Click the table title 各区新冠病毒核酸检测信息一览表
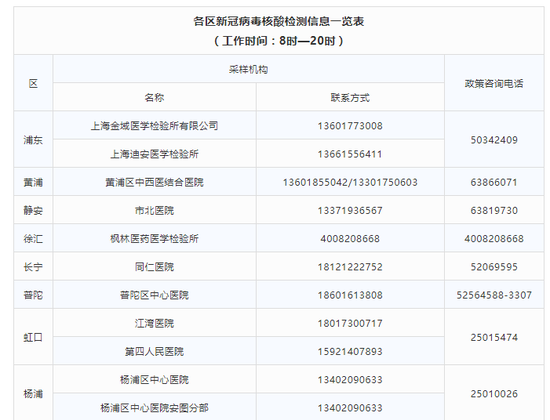The image size is (550, 420). pos(279,21)
